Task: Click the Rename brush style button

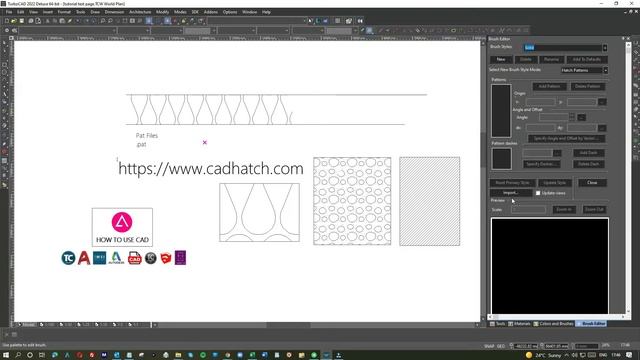Action: [x=551, y=60]
